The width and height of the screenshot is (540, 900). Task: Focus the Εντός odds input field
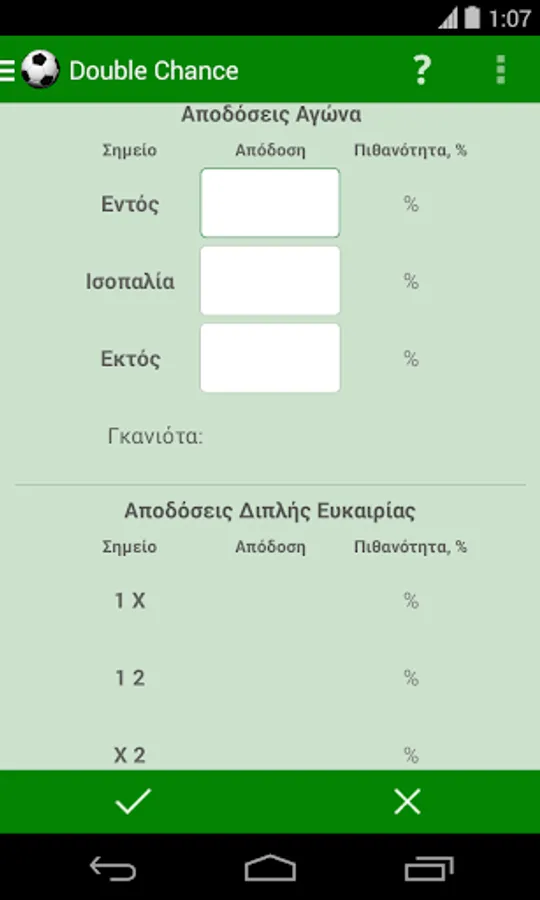click(x=270, y=203)
